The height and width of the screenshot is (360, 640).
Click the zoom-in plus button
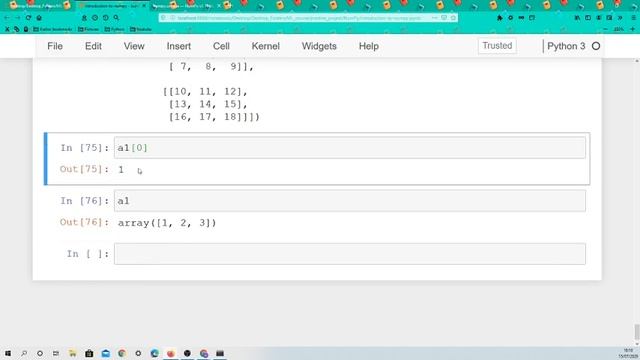pos(633,29)
